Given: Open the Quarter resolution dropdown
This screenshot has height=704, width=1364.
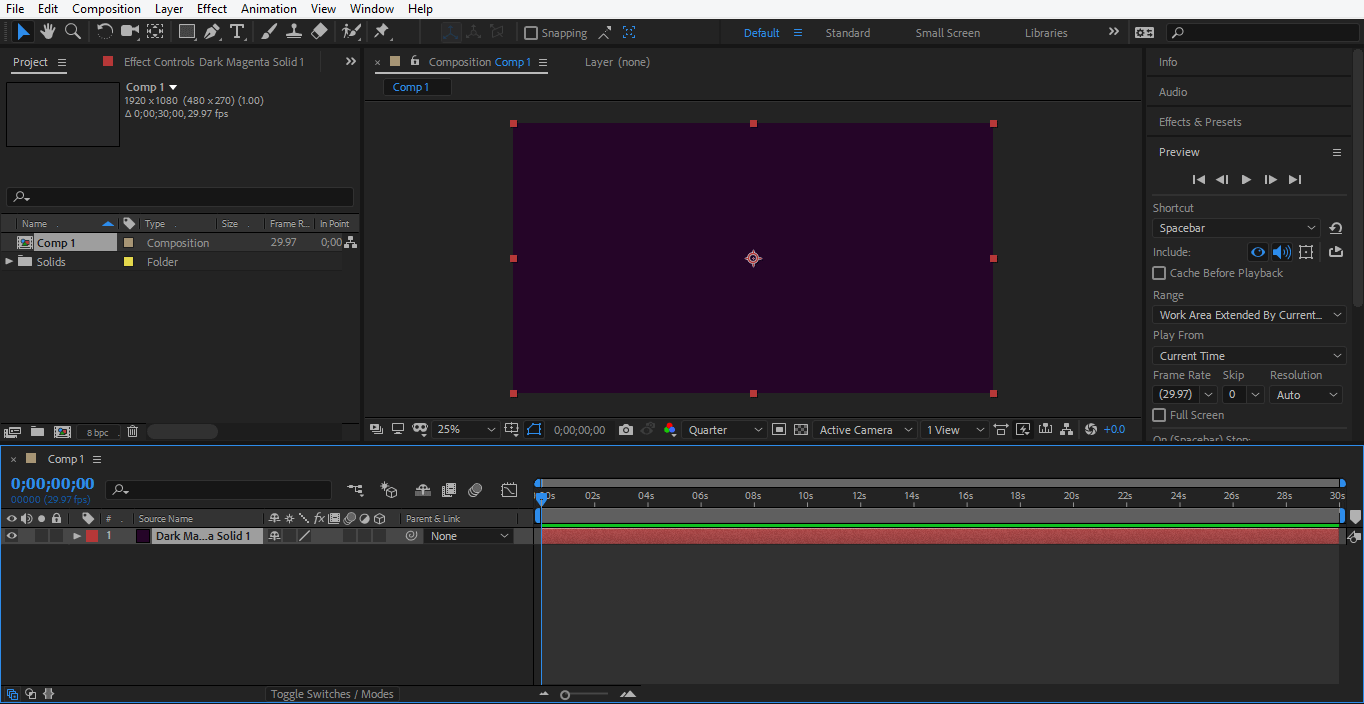Looking at the screenshot, I should tap(725, 430).
